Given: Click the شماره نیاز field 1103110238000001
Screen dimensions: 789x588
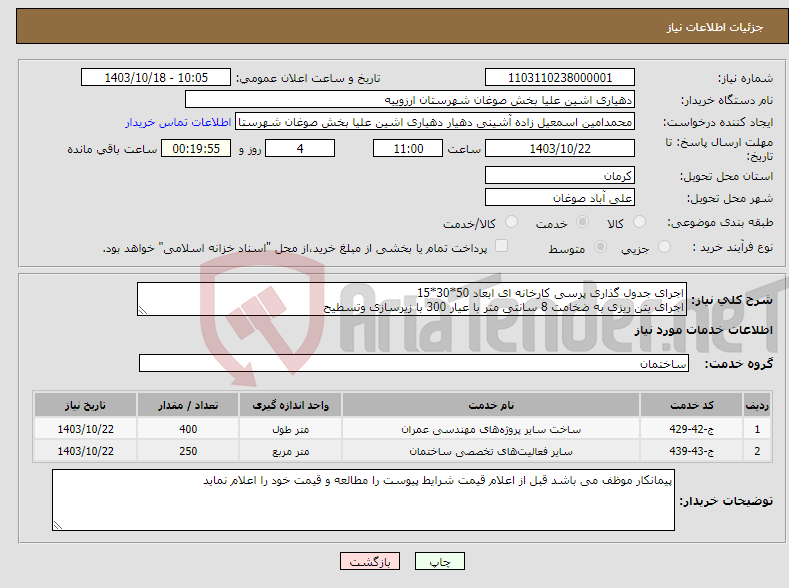Looking at the screenshot, I should tap(560, 77).
